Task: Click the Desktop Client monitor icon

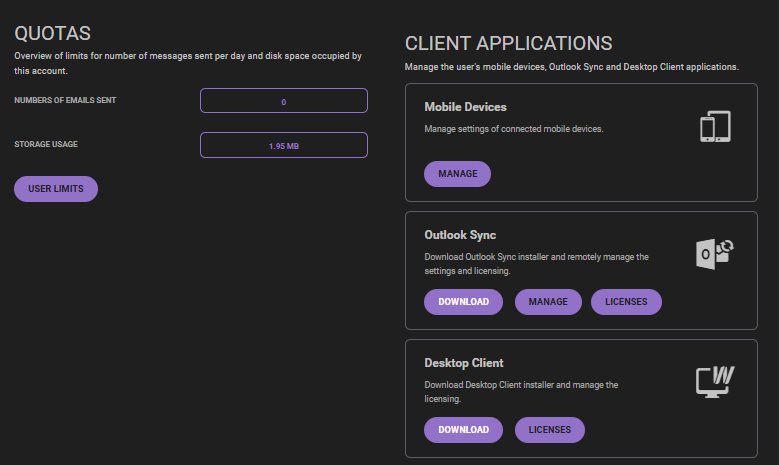Action: click(x=715, y=382)
